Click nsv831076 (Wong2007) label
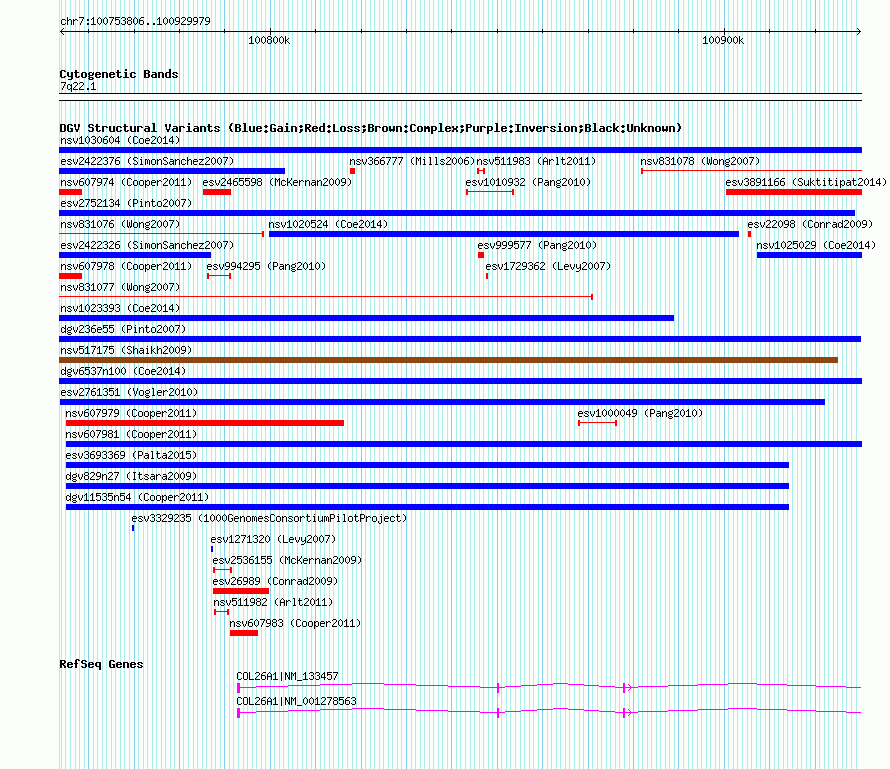Viewport: 890px width, 769px height. [x=120, y=224]
